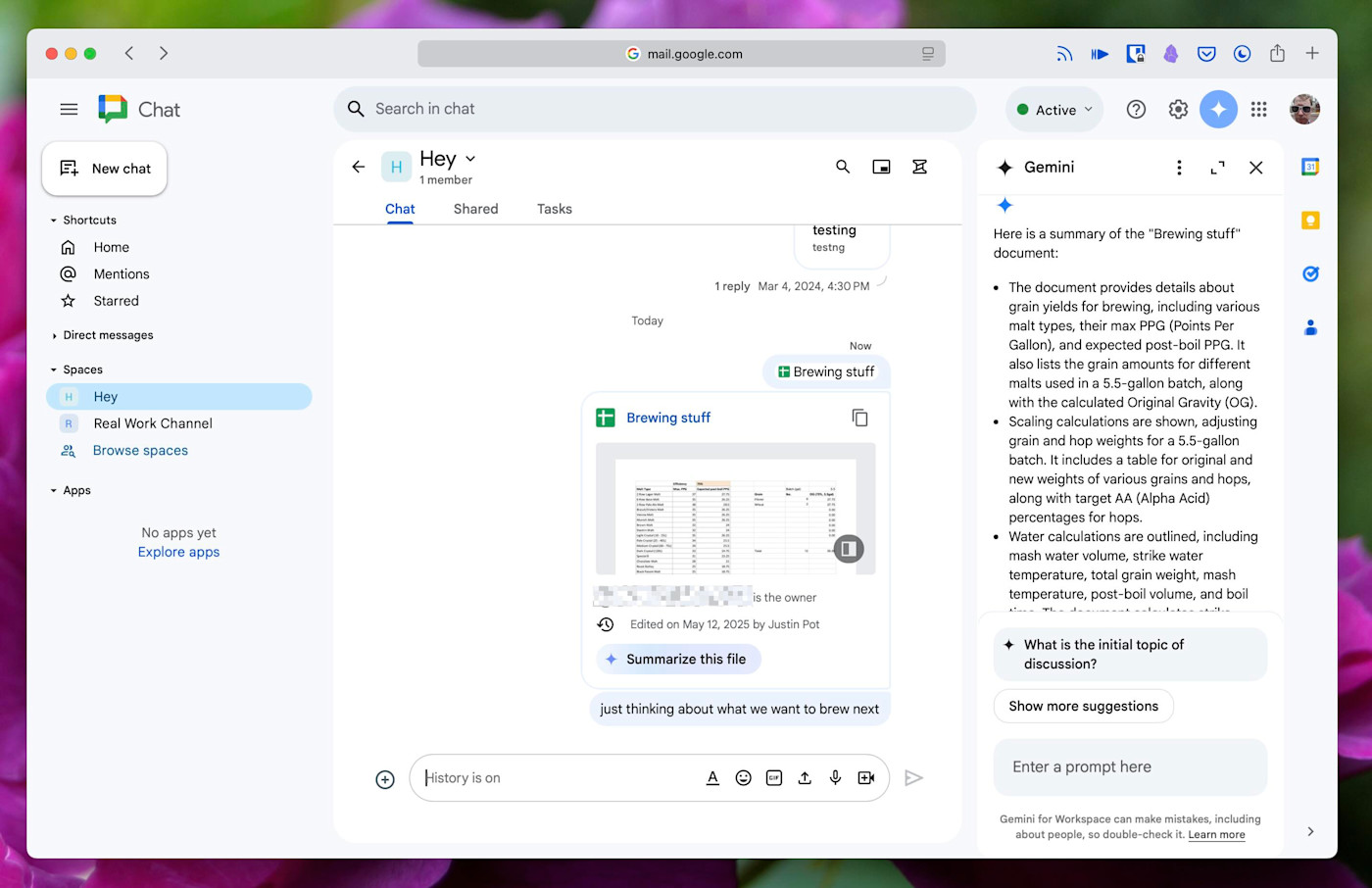Open Google Calendar side panel icon
Image resolution: width=1372 pixels, height=888 pixels.
1310,167
